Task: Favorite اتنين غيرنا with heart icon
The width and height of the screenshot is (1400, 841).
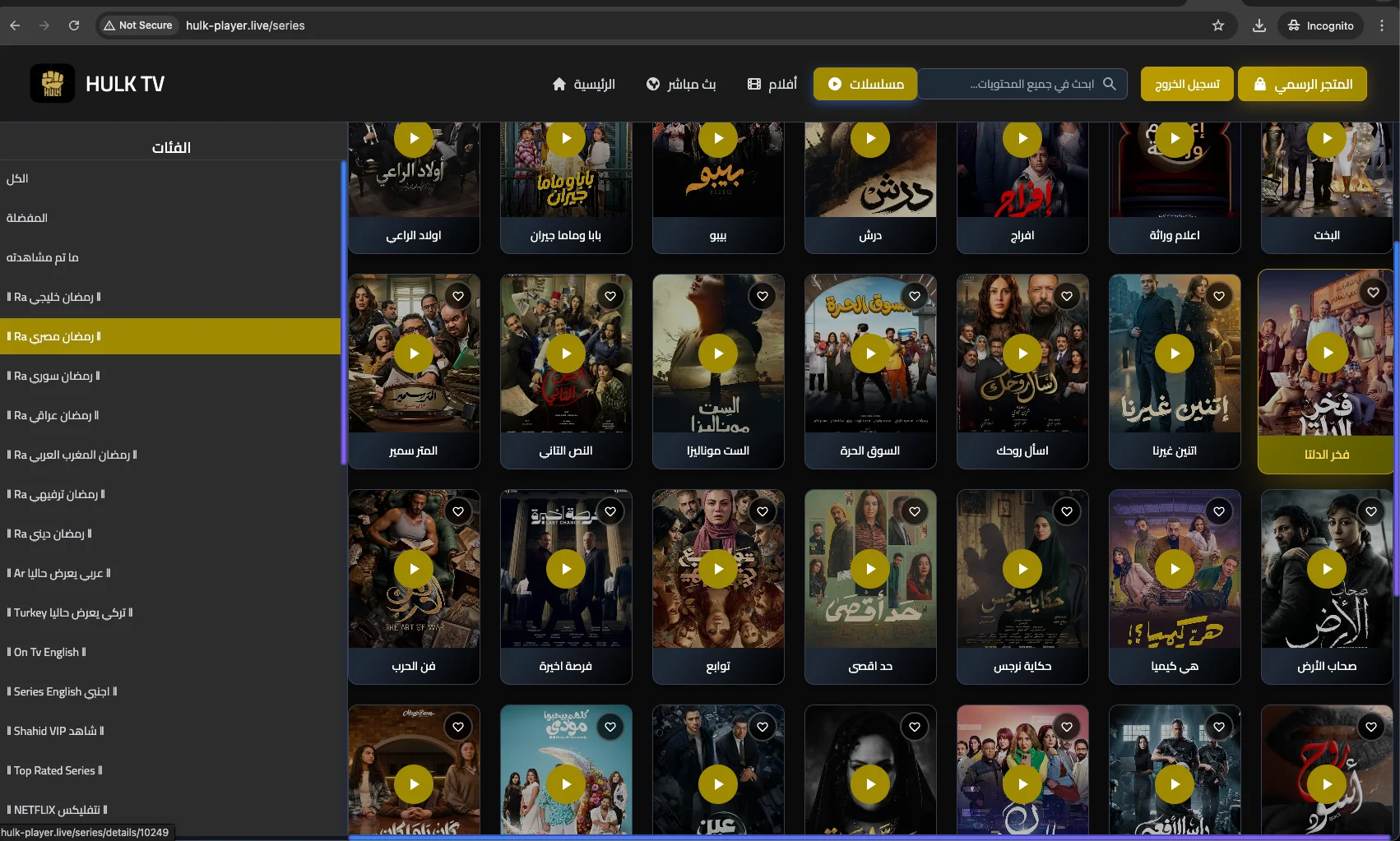Action: click(x=1219, y=296)
